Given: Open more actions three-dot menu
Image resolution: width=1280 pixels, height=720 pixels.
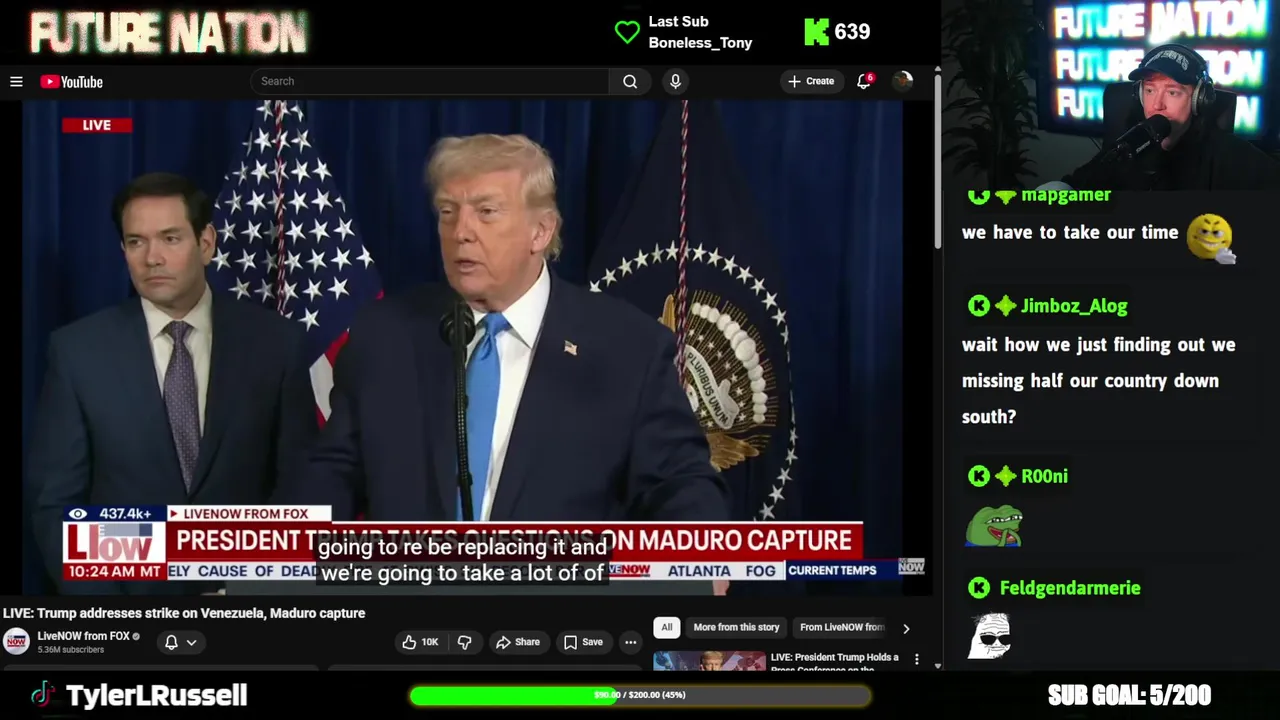Looking at the screenshot, I should click(x=631, y=642).
